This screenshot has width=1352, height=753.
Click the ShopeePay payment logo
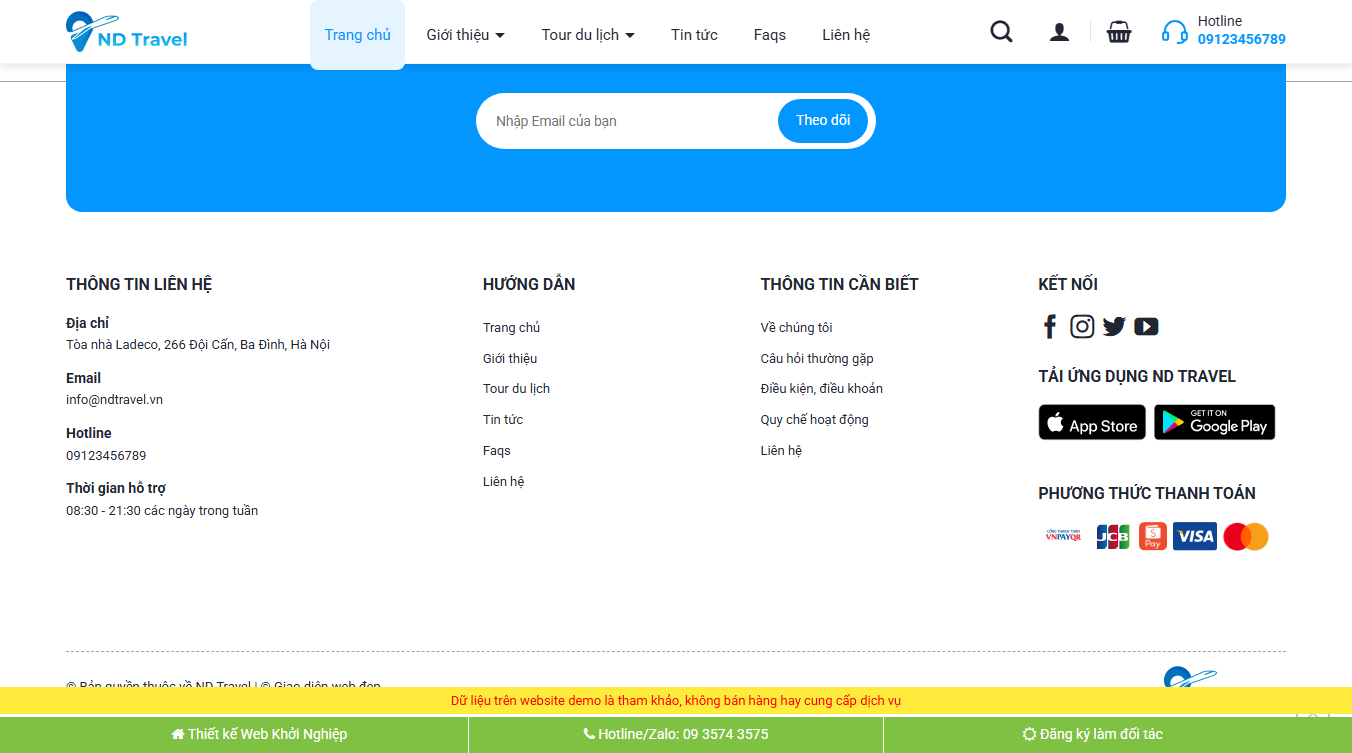tap(1153, 536)
